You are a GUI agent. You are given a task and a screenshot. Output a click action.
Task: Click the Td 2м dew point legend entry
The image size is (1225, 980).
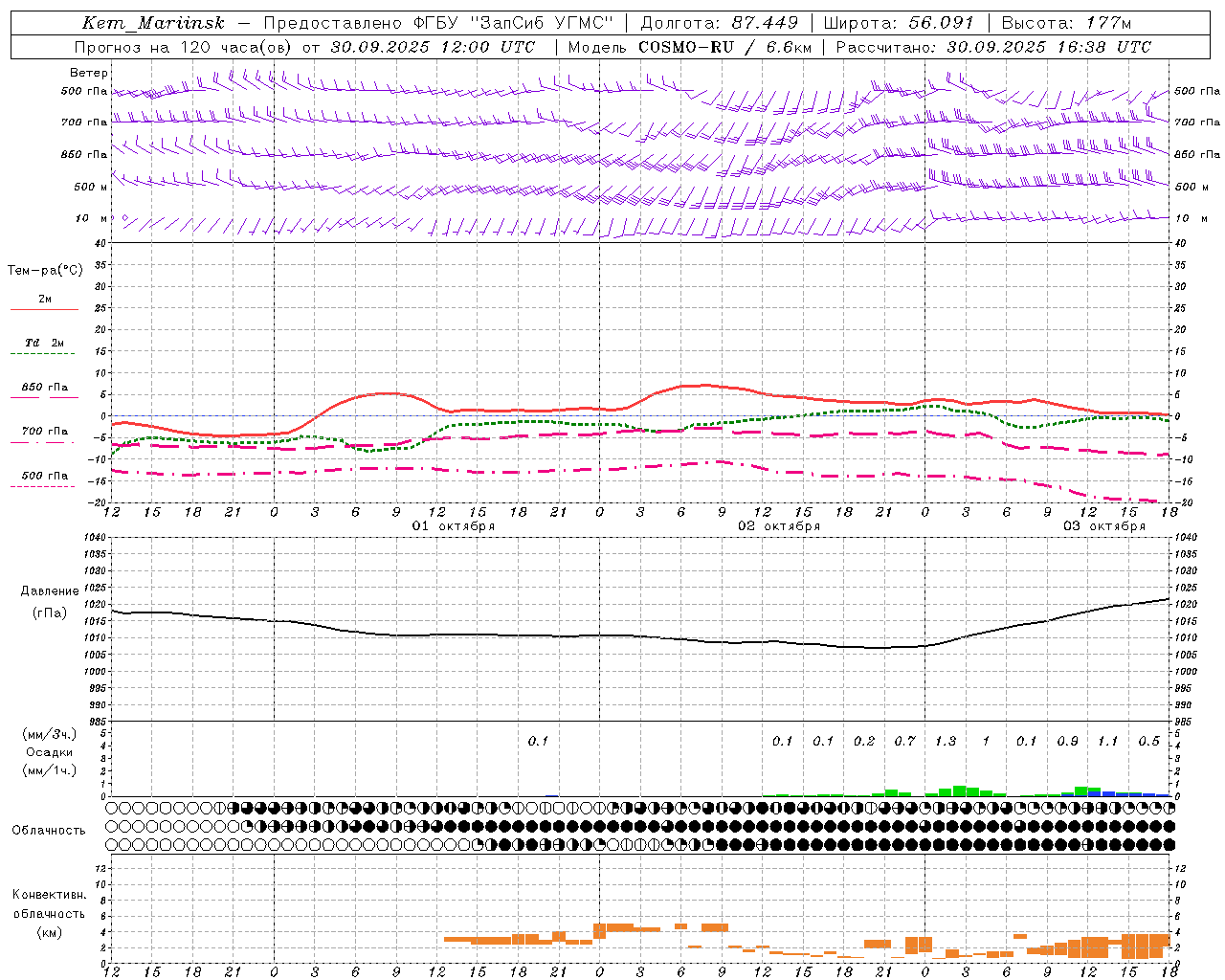[44, 343]
